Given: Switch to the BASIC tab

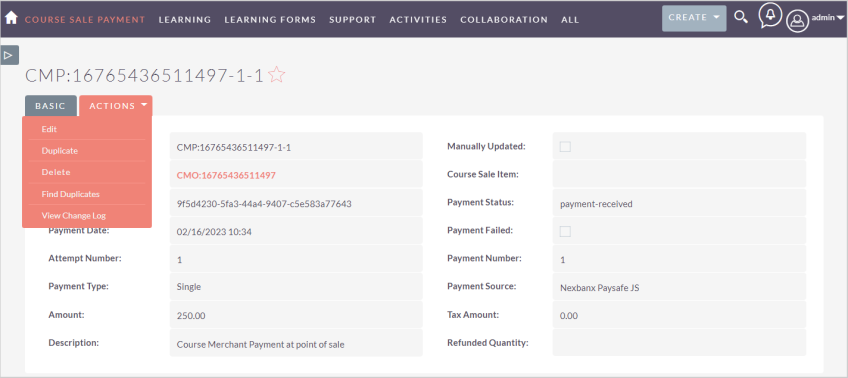Looking at the screenshot, I should pos(50,106).
